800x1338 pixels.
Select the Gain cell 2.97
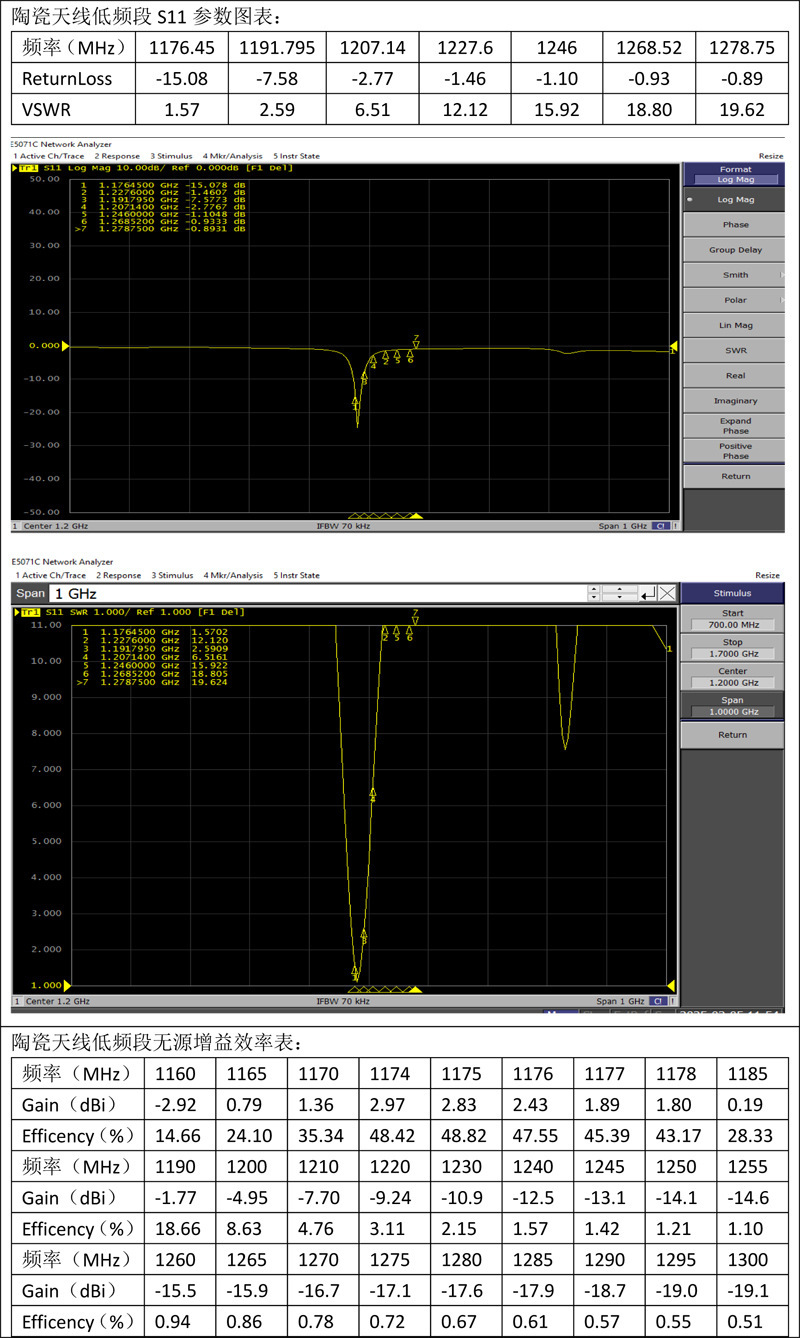tap(395, 1106)
